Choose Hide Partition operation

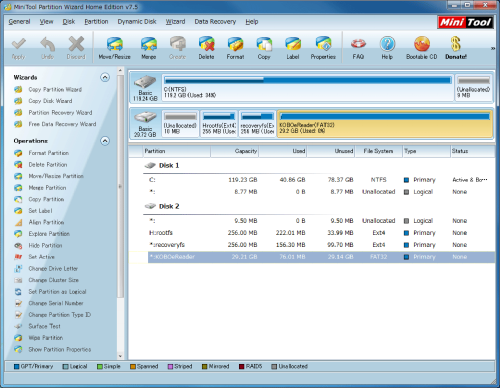pos(45,245)
